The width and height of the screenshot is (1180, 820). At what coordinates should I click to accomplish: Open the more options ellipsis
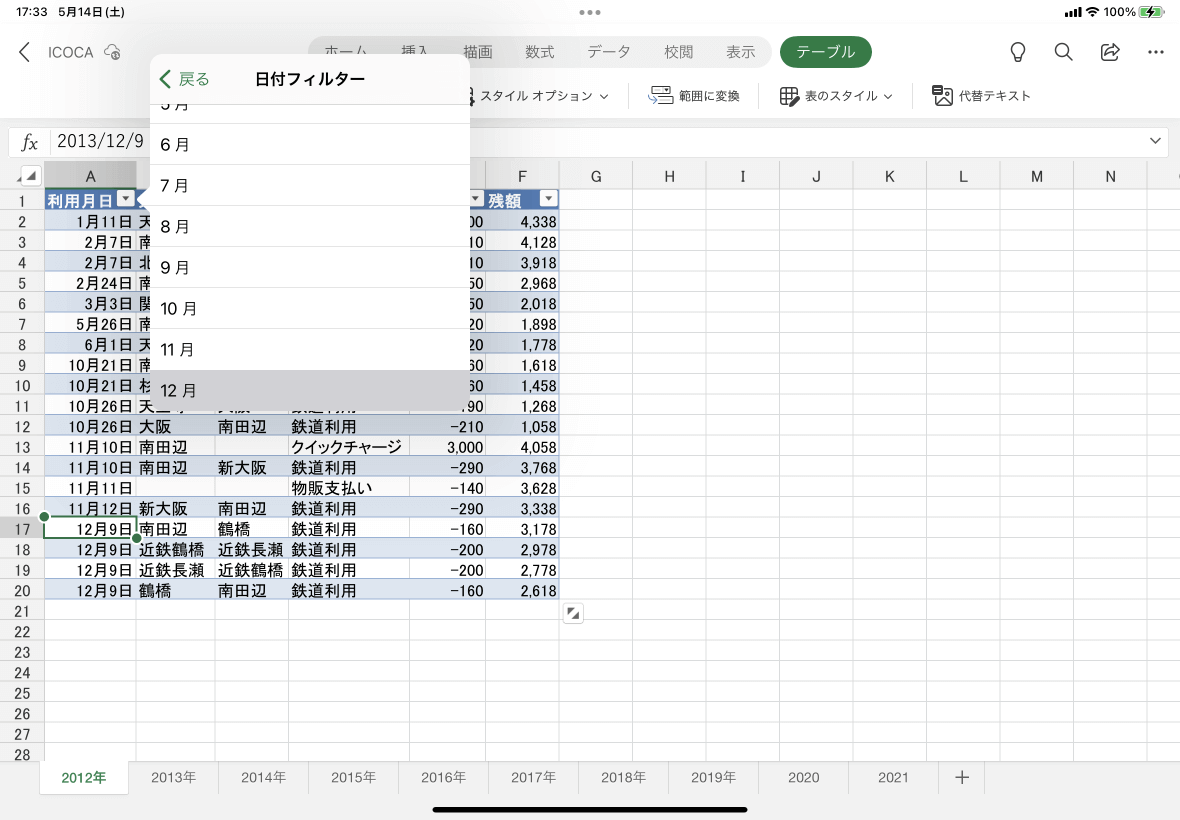tap(1156, 52)
